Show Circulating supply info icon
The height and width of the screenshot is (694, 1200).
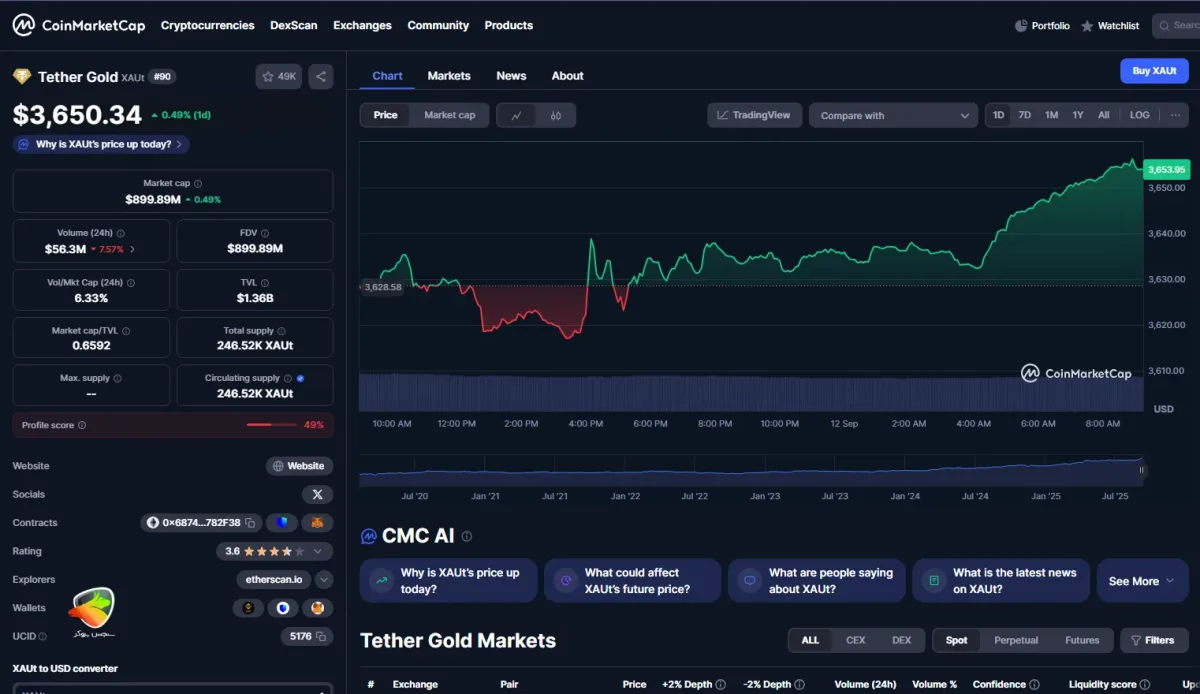pos(288,378)
